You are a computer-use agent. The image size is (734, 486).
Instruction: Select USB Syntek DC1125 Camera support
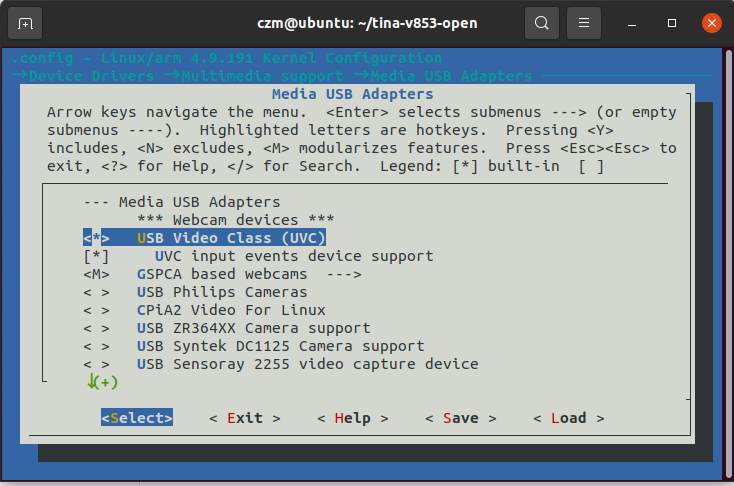[280, 346]
